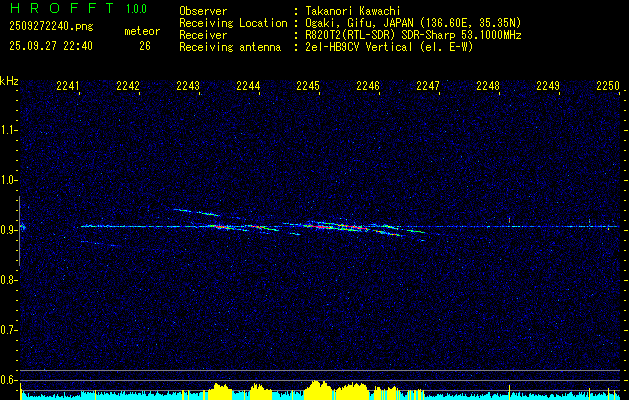Click the 2el-HB9CV antenna description

click(x=389, y=47)
